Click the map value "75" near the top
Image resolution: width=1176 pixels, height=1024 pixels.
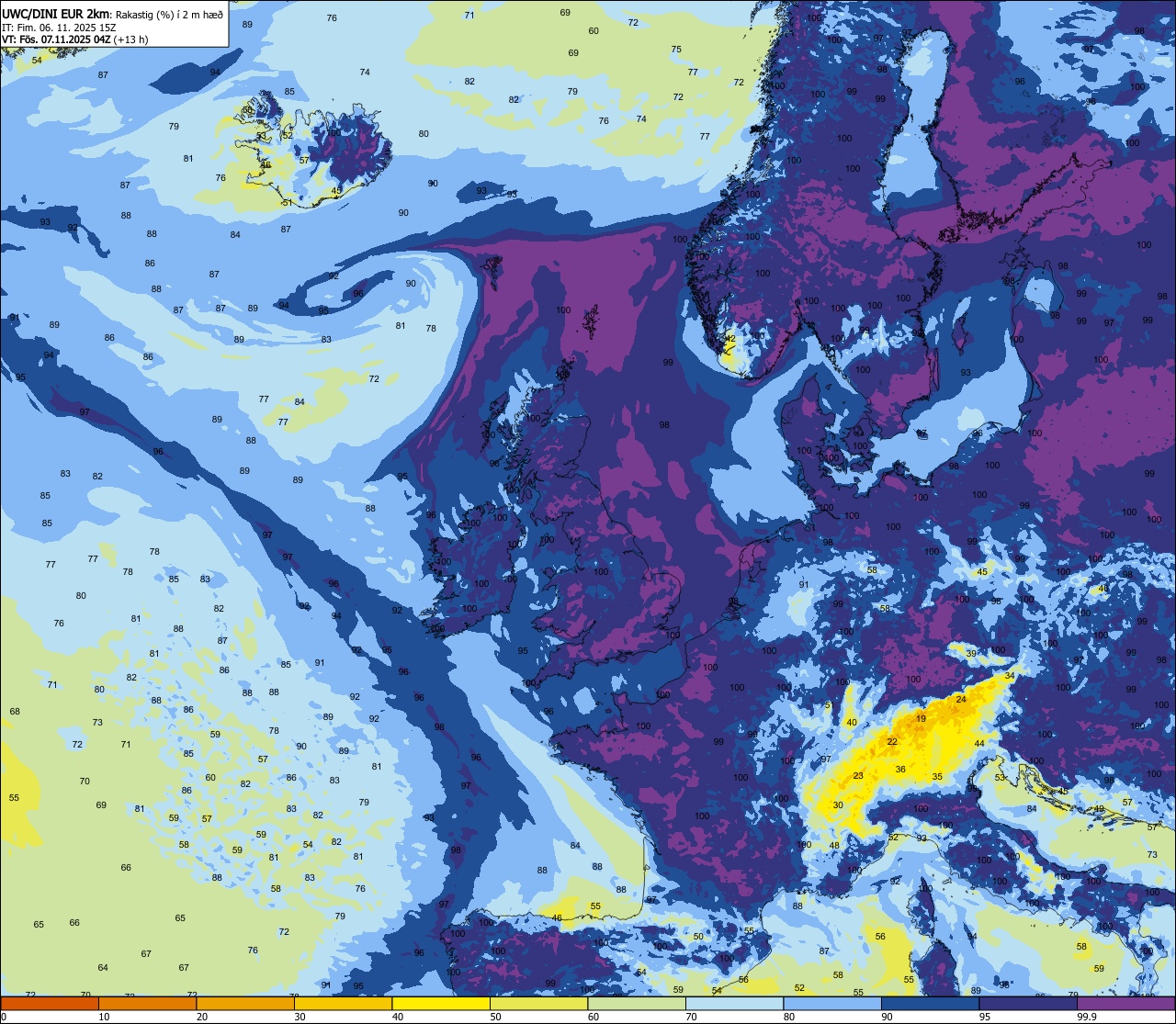tap(676, 50)
